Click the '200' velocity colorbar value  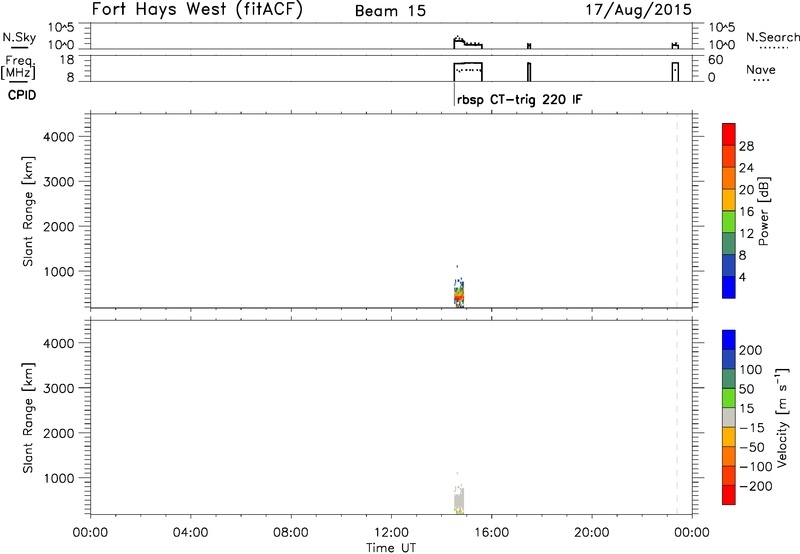(751, 350)
